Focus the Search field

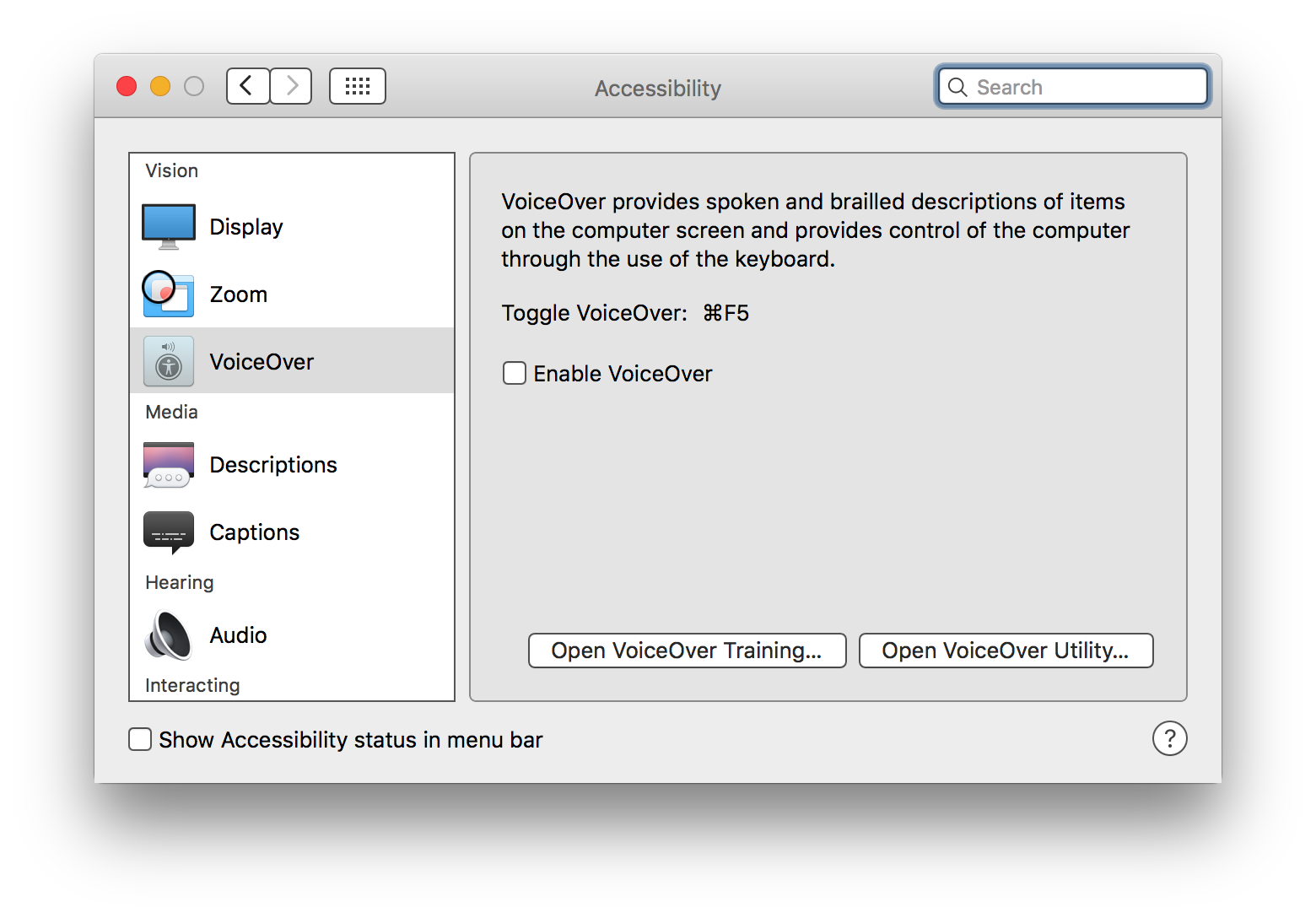click(1073, 86)
